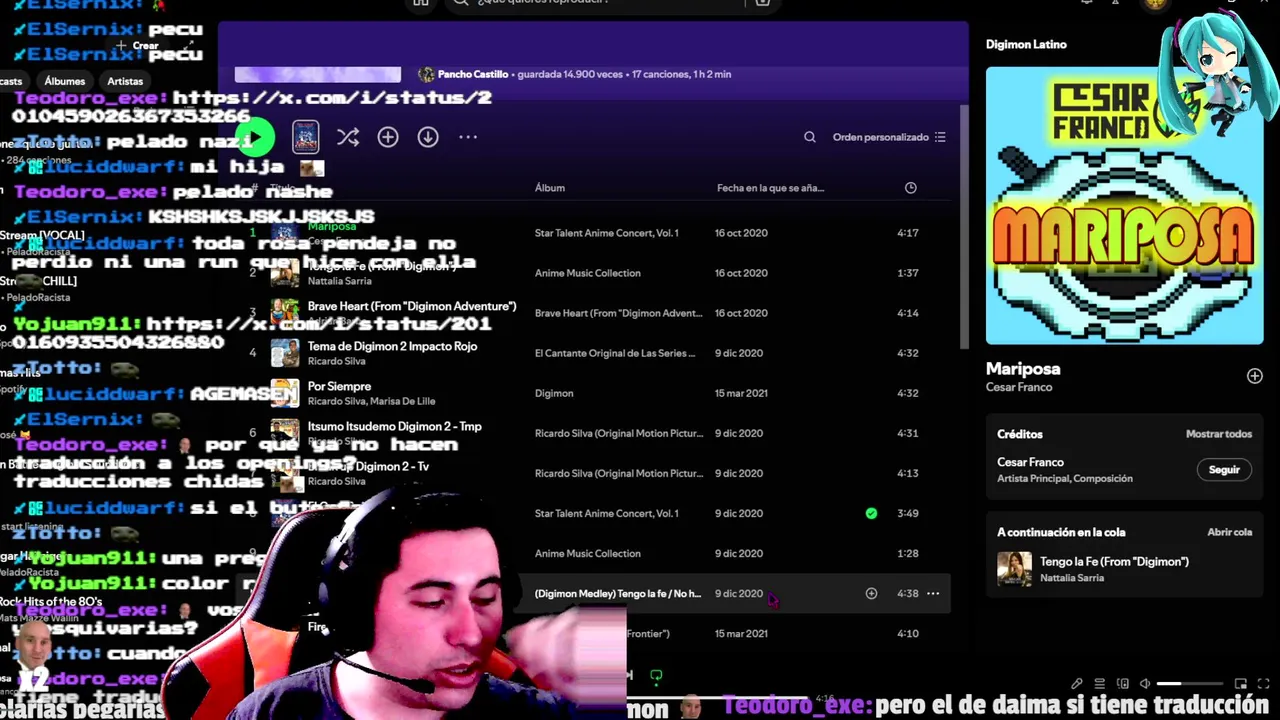
Task: Click the queue icon in the bottom bar
Action: pos(1100,684)
